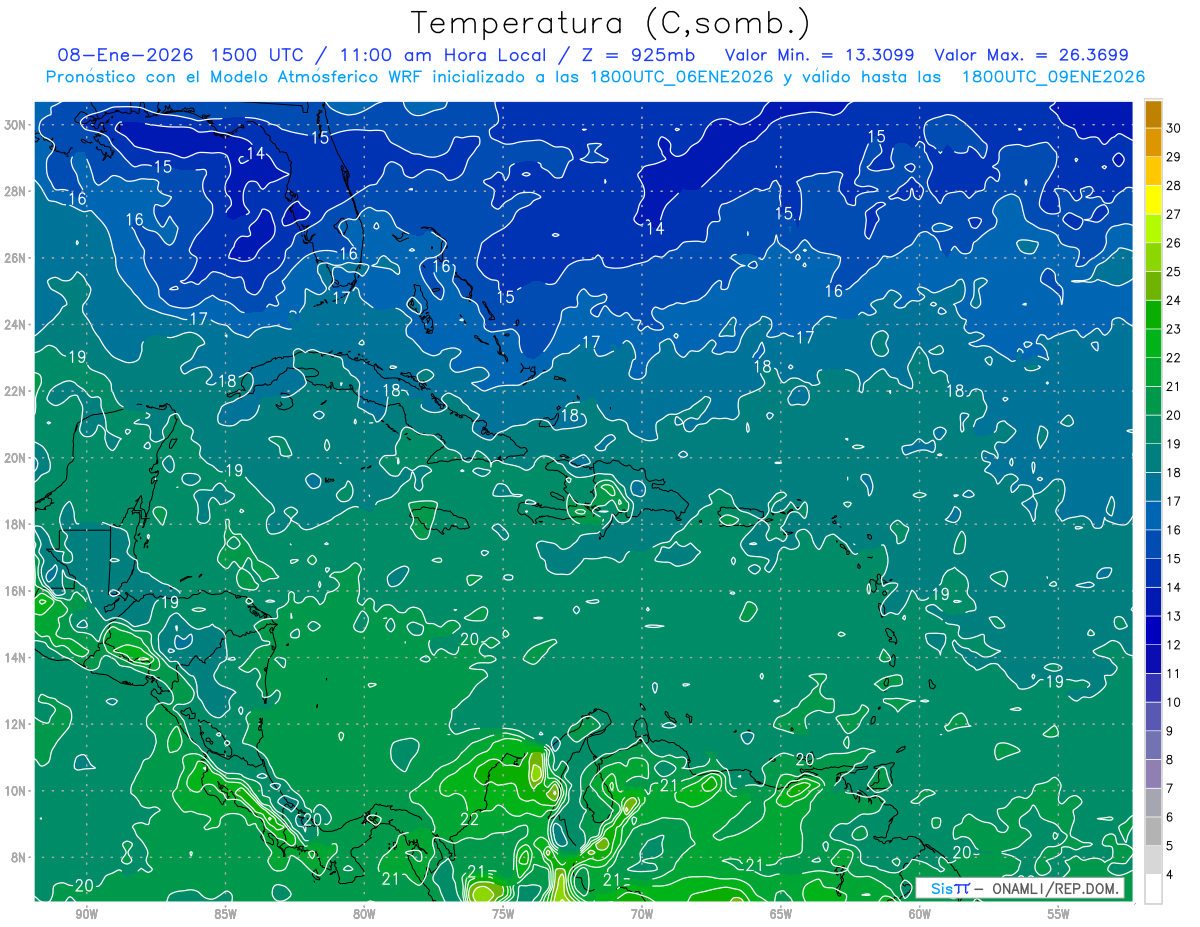1200x927 pixels.
Task: Click the colorbar scale label 10
Action: pos(1174,702)
